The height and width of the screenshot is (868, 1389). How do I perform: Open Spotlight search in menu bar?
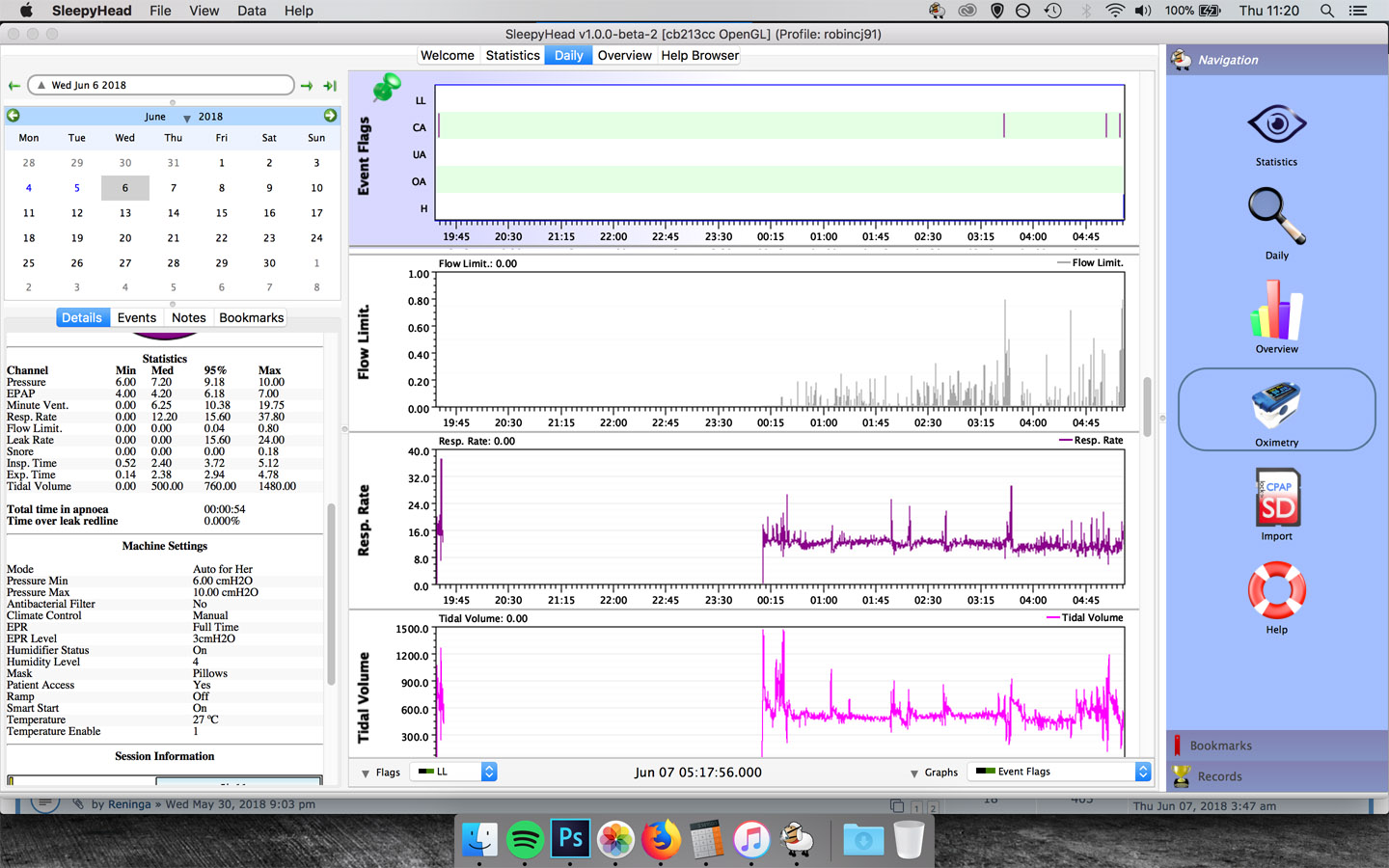(x=1327, y=11)
